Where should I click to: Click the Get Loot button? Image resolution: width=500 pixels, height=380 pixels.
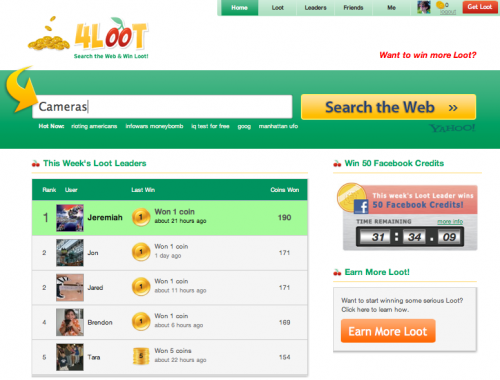[x=479, y=7]
